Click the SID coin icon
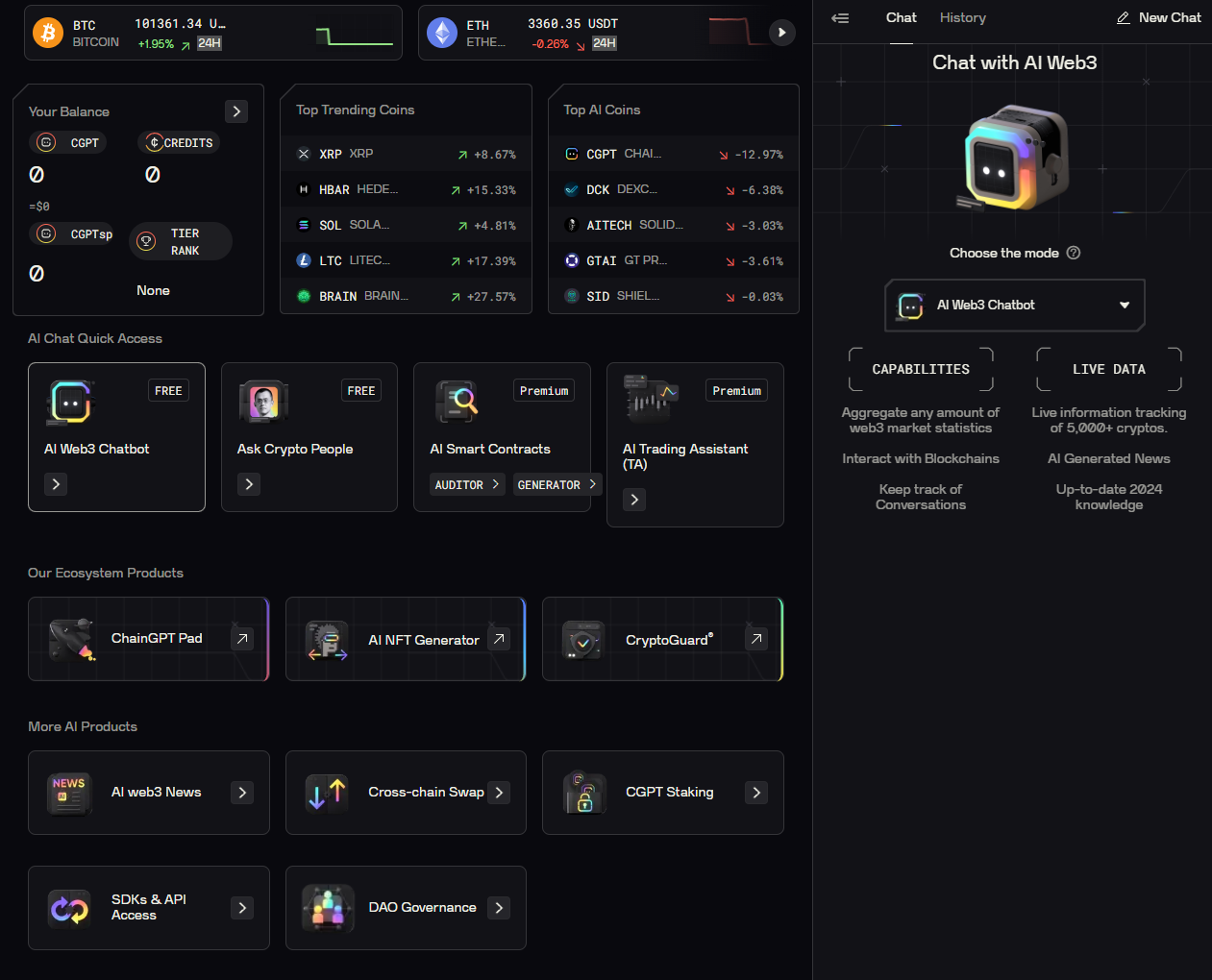Screen dimensions: 1212x980 pos(572,296)
